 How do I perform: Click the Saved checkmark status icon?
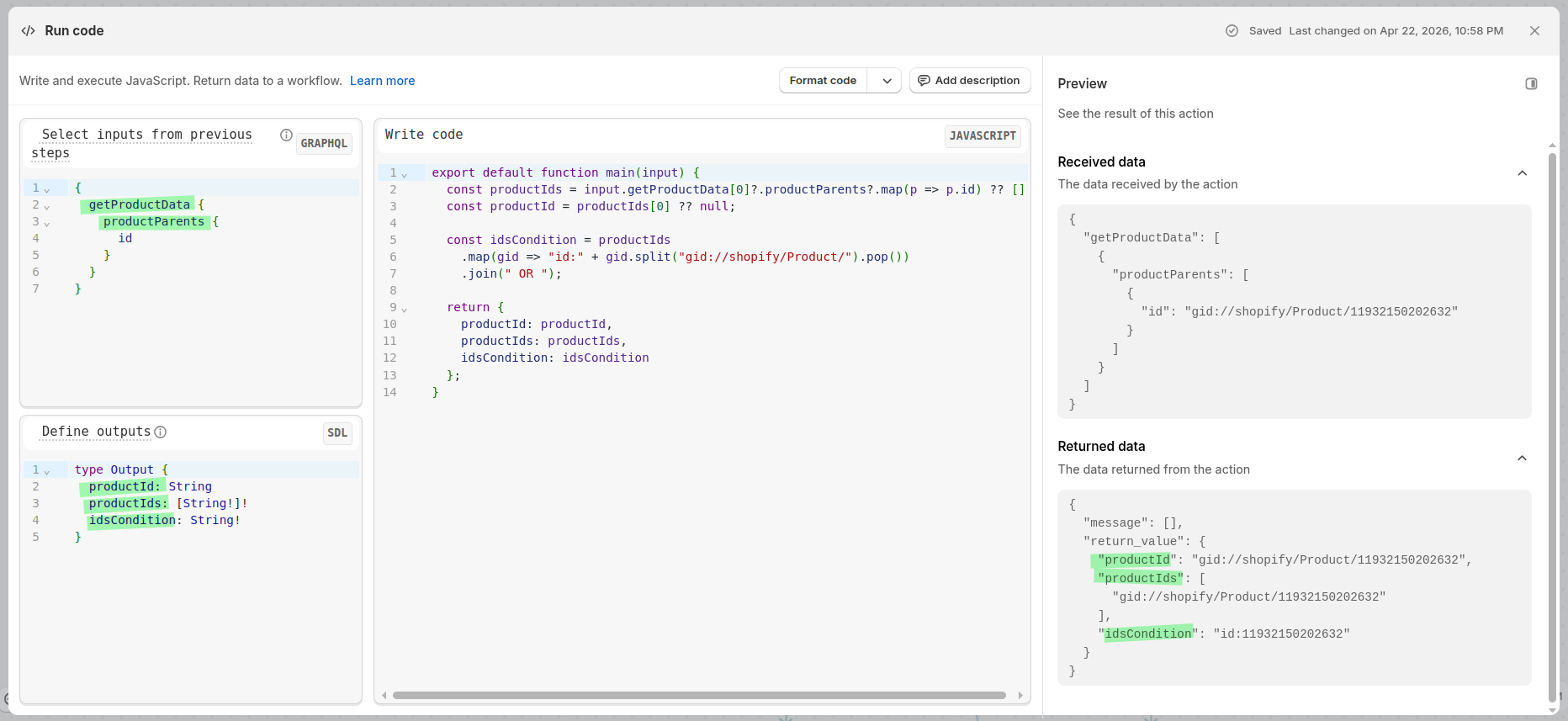(x=1232, y=31)
